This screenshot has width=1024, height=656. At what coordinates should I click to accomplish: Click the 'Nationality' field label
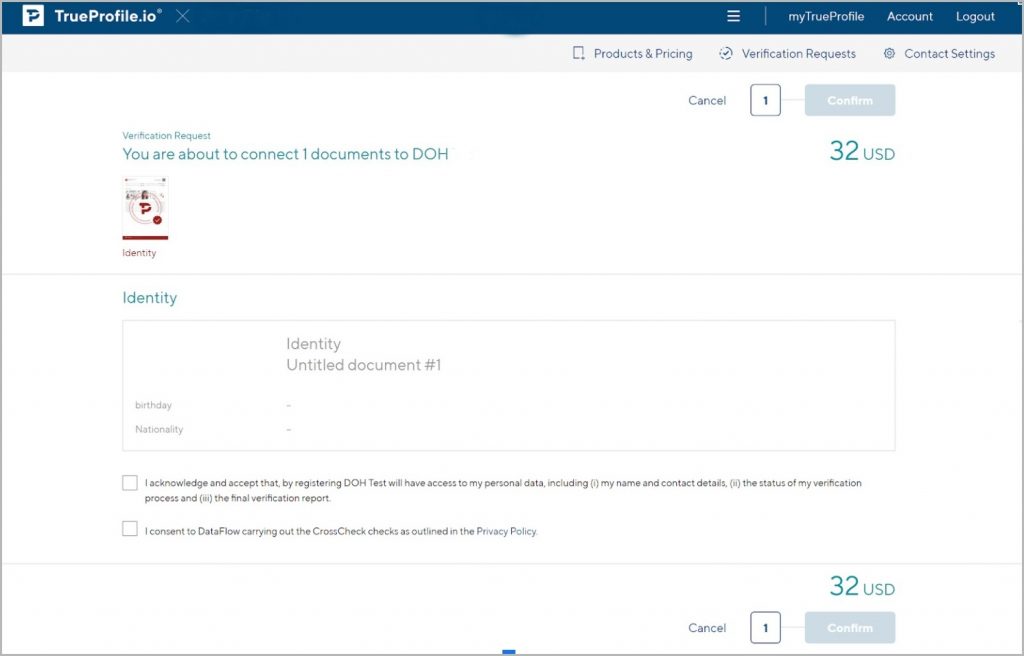click(159, 429)
